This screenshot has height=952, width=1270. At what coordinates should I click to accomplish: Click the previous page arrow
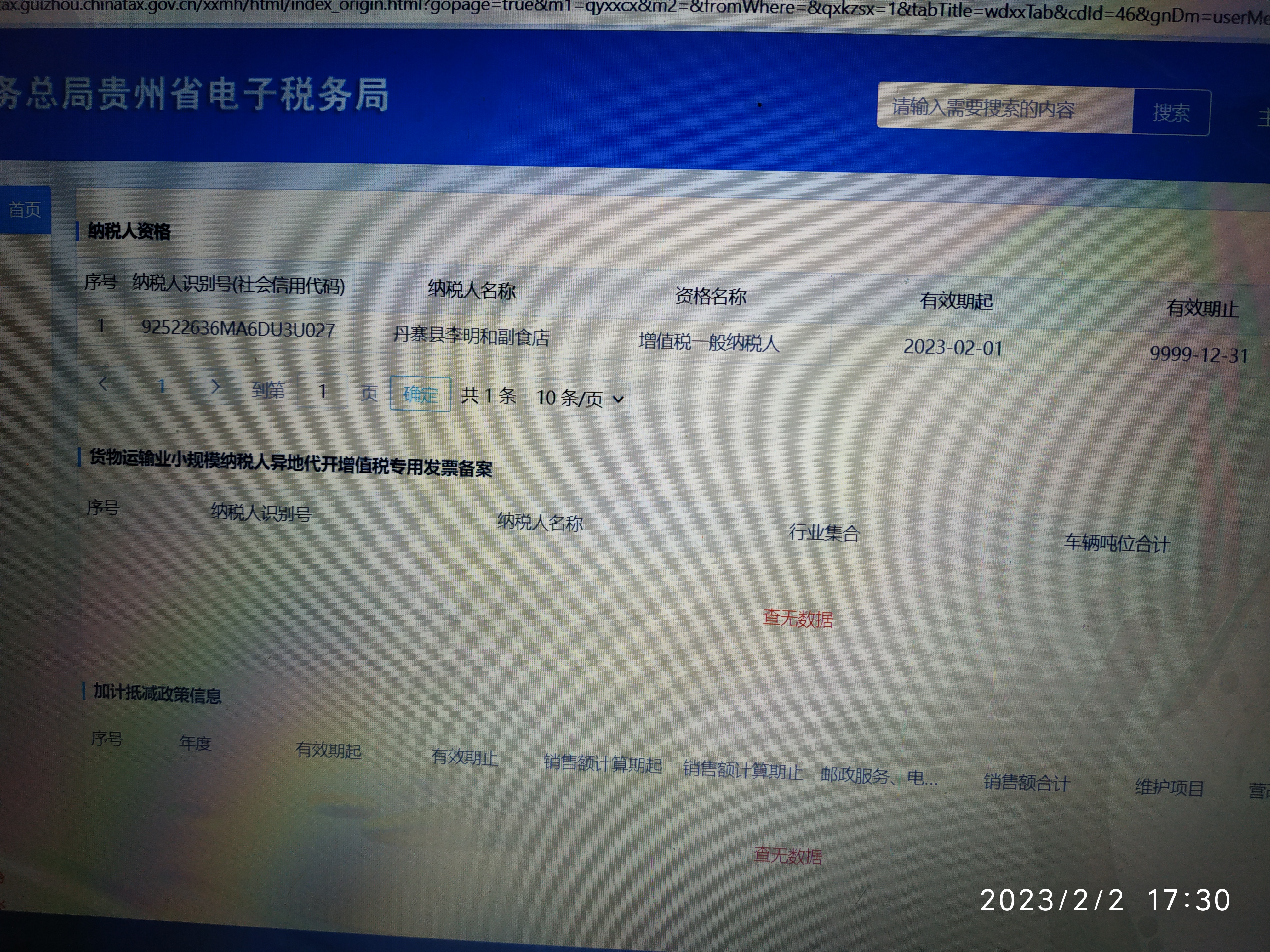(x=103, y=384)
